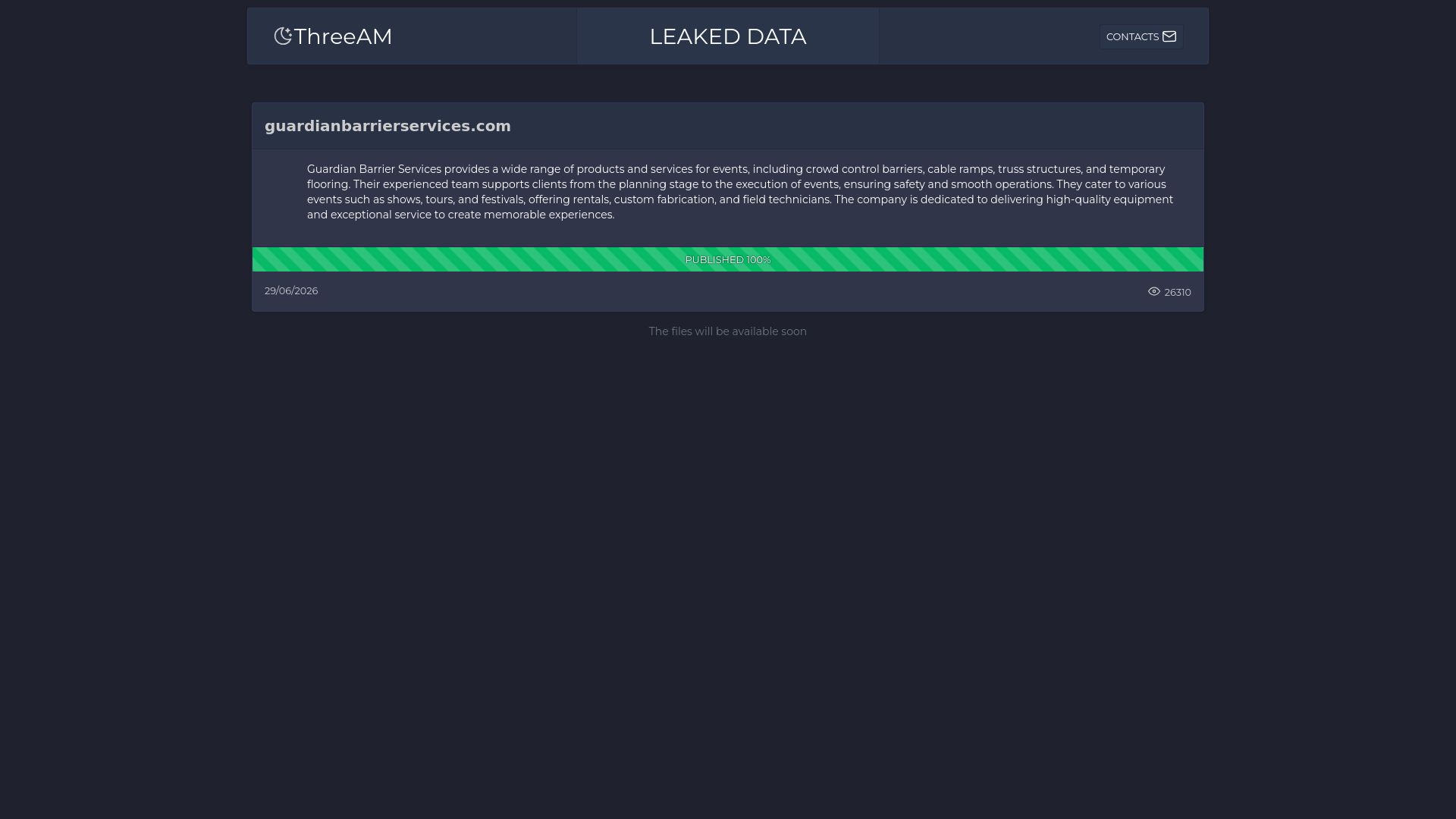This screenshot has height=819, width=1456.
Task: Open the CONTACTS button
Action: 1141,36
